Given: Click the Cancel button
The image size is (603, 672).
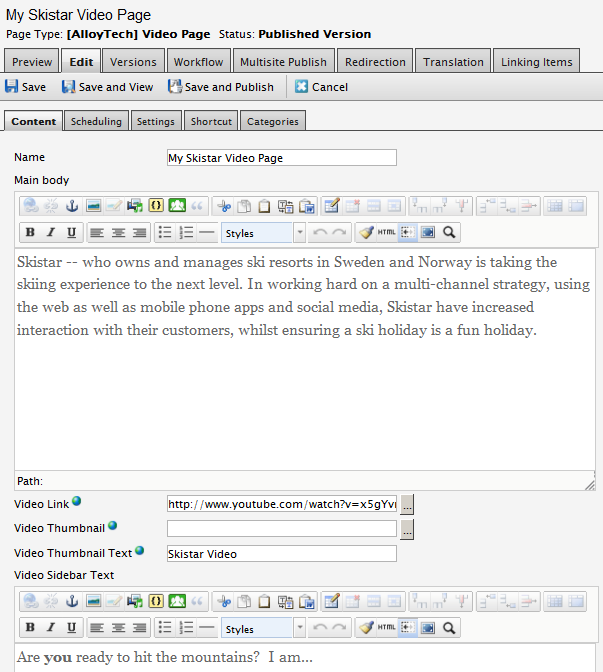Looking at the screenshot, I should (x=321, y=87).
